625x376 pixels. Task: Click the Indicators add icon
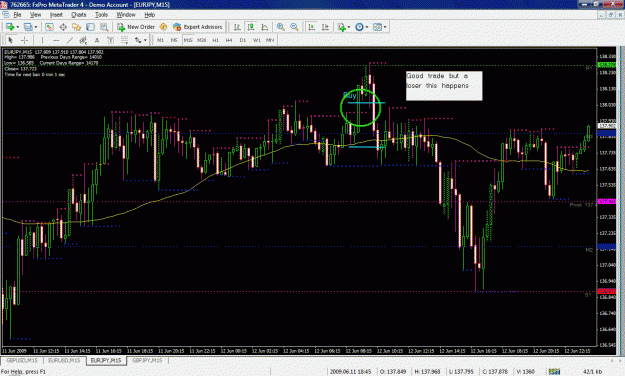(x=341, y=27)
